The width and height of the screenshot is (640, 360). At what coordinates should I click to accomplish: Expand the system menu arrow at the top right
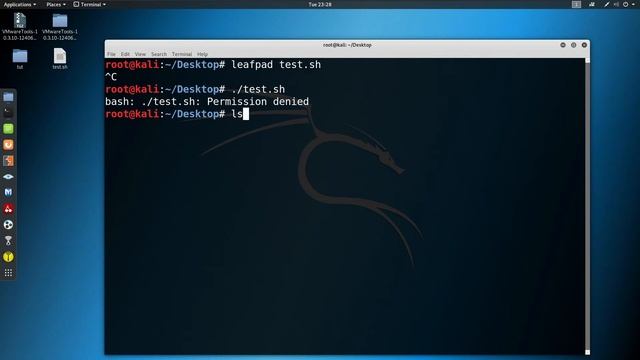point(634,4)
